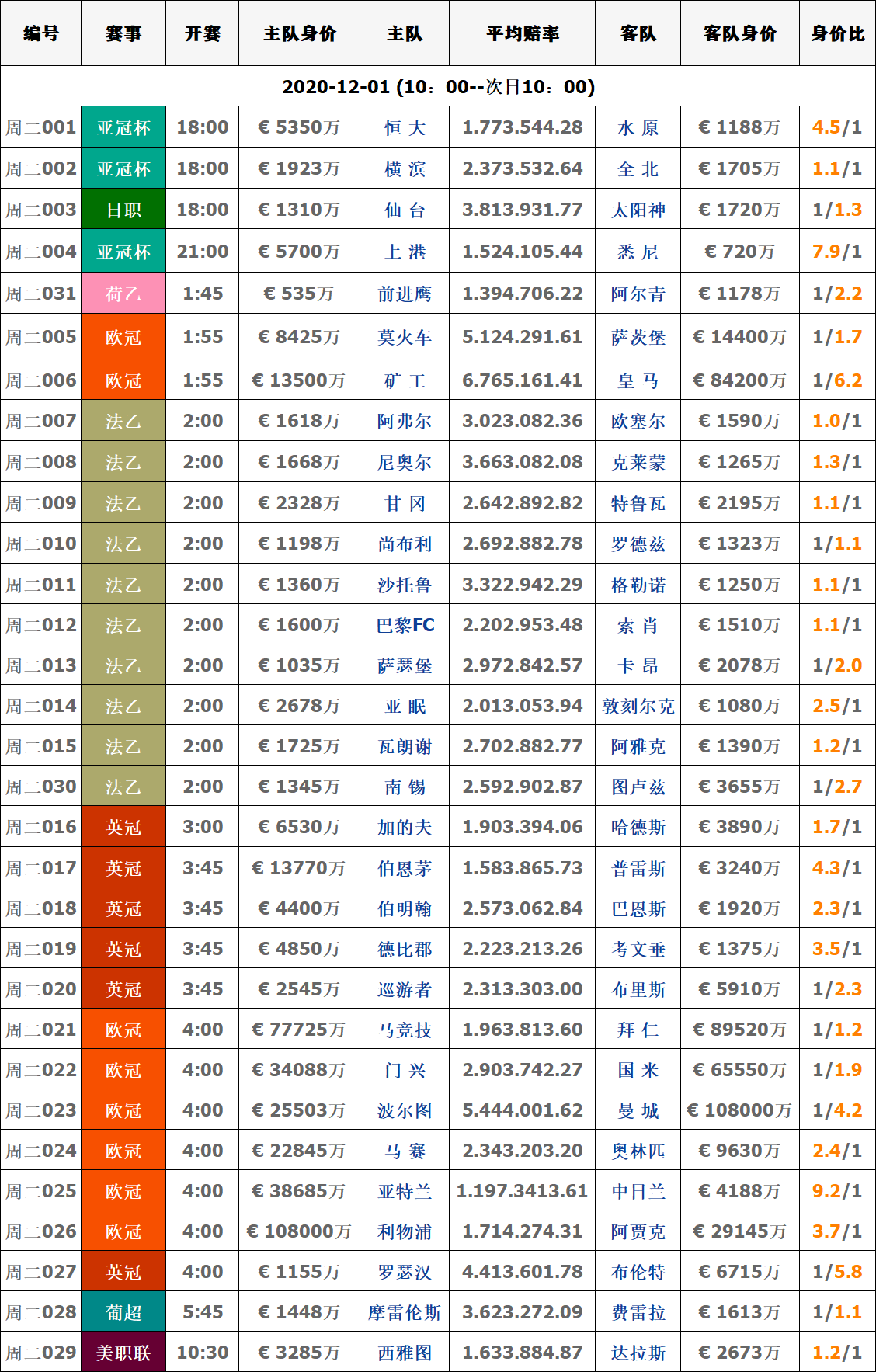Select the 周二006 match number cell
The image size is (876, 1372).
(41, 380)
